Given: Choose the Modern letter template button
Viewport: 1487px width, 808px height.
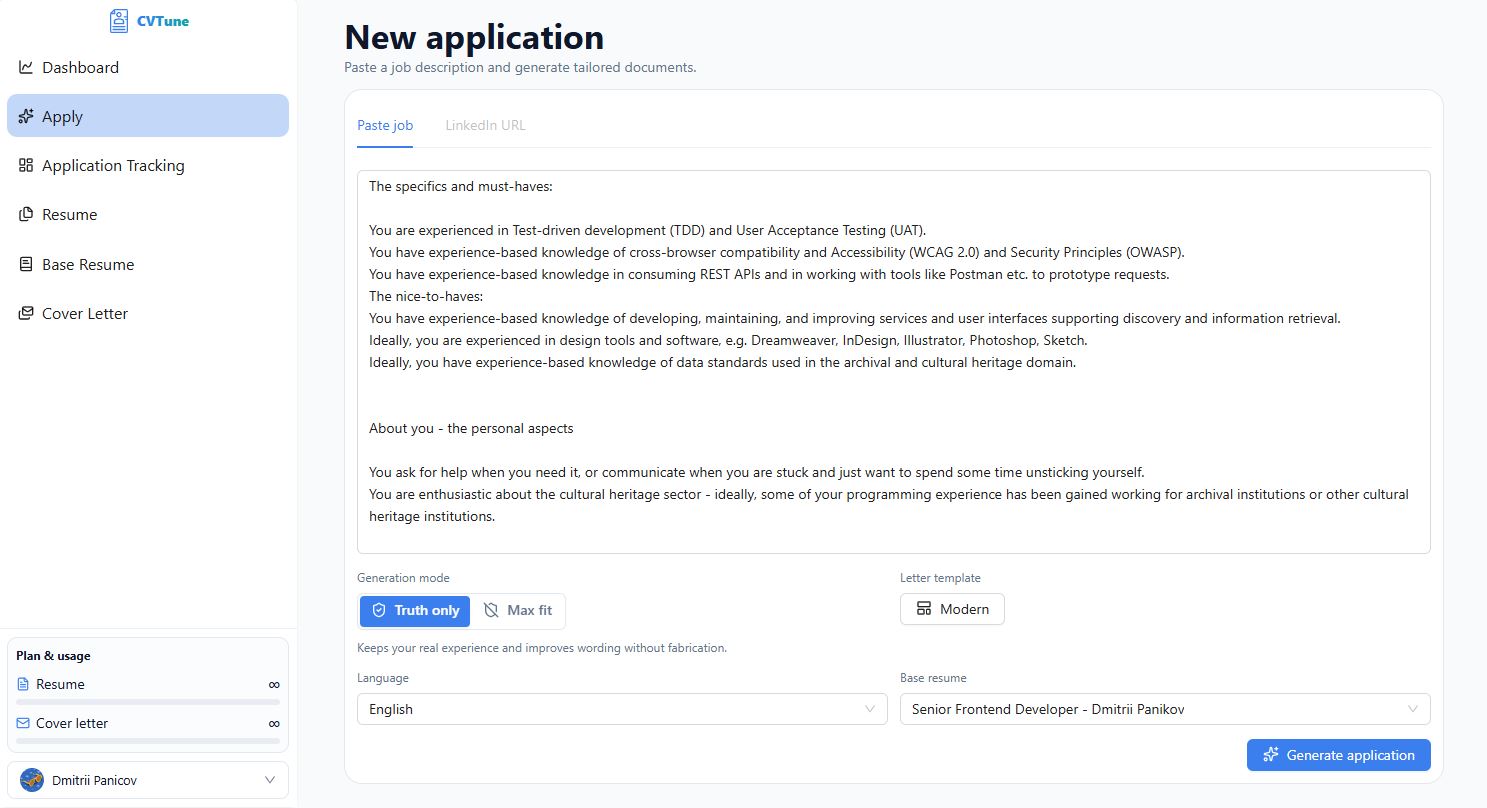Looking at the screenshot, I should click(952, 609).
